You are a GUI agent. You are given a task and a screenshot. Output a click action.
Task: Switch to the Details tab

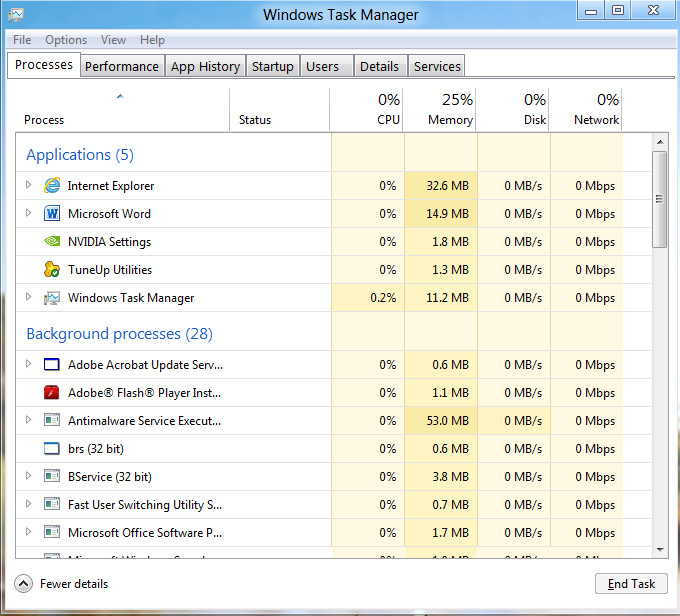pos(380,66)
